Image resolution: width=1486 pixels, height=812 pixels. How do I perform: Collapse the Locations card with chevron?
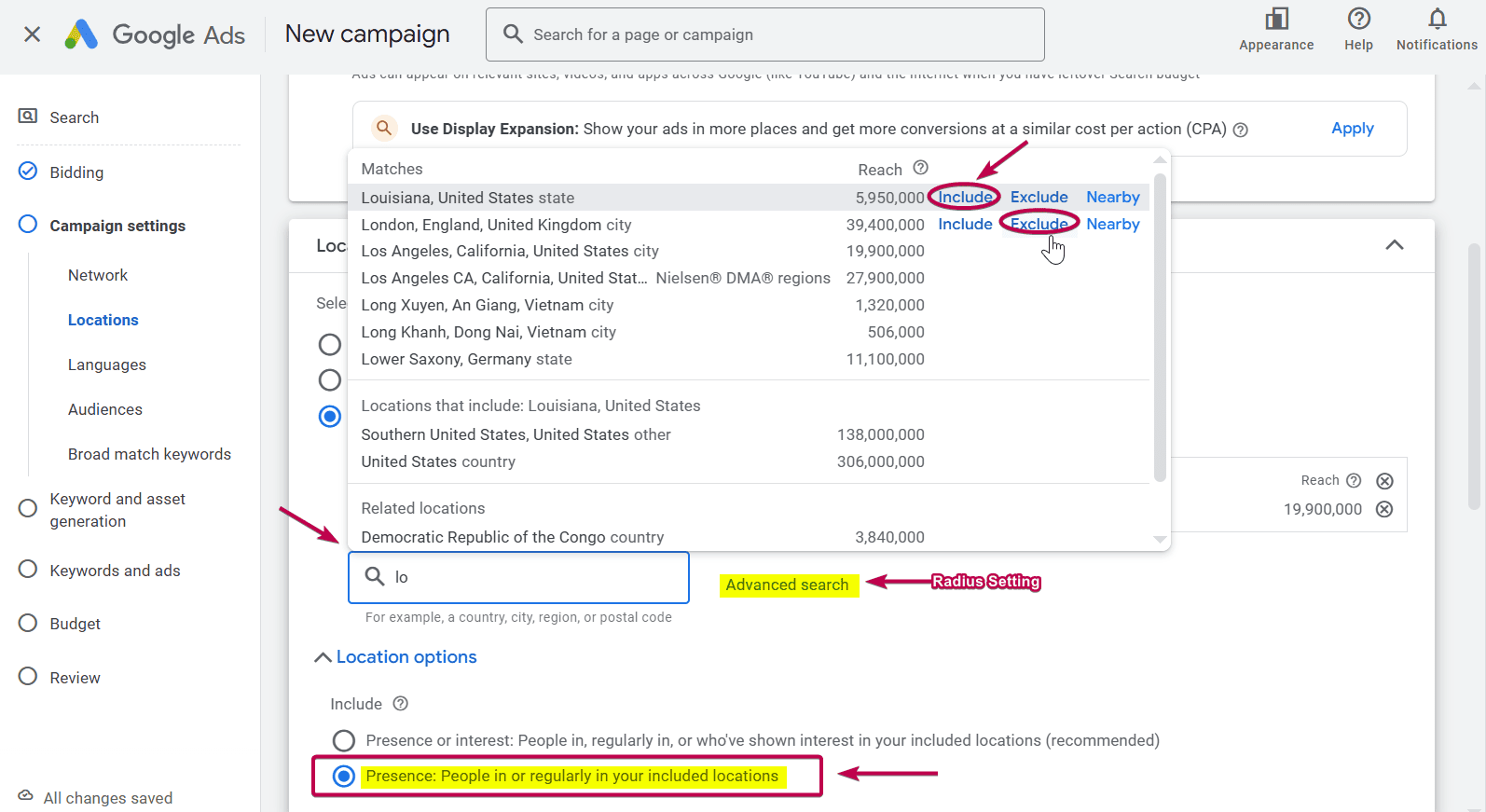tap(1394, 245)
